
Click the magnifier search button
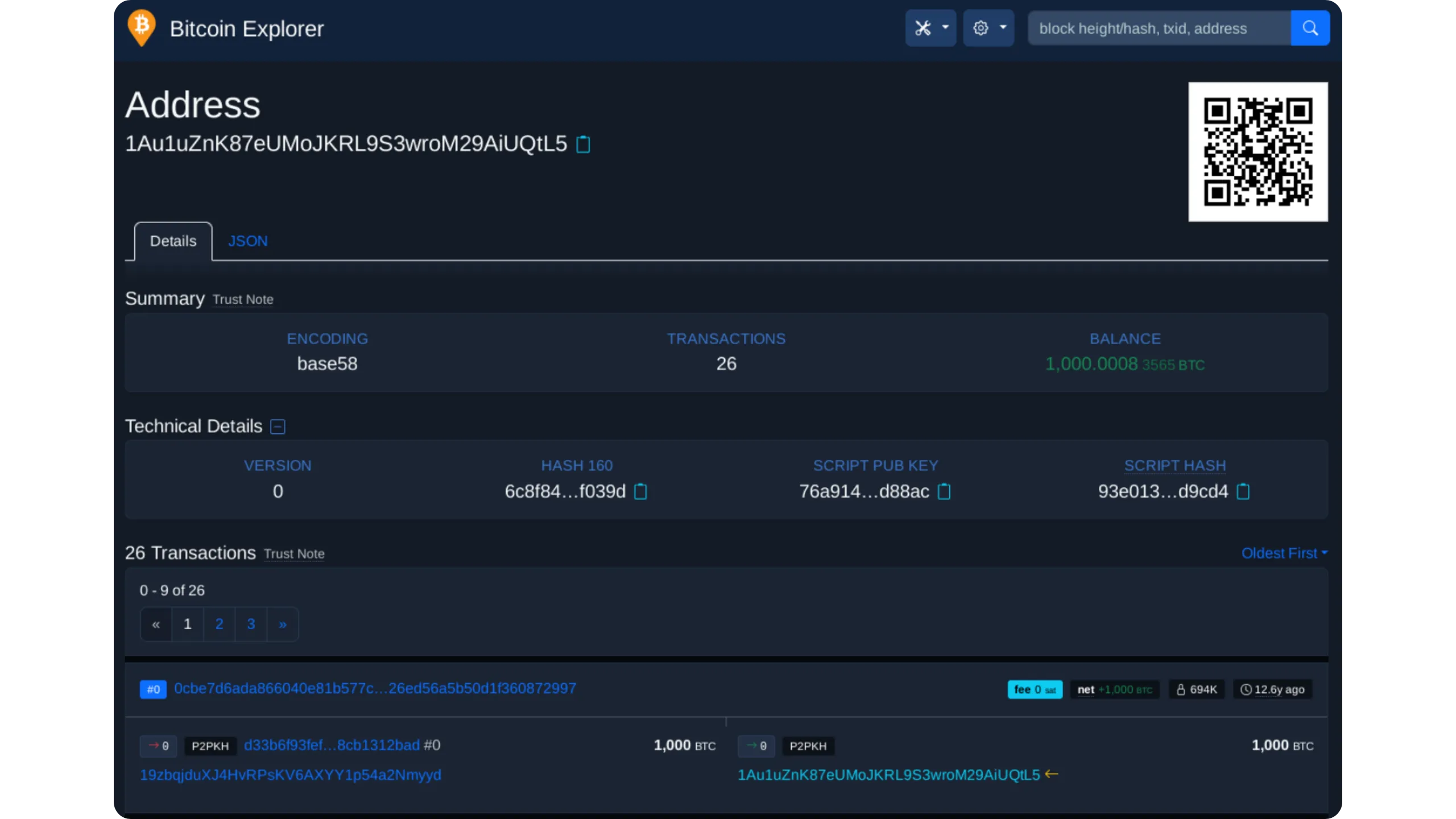click(x=1310, y=28)
